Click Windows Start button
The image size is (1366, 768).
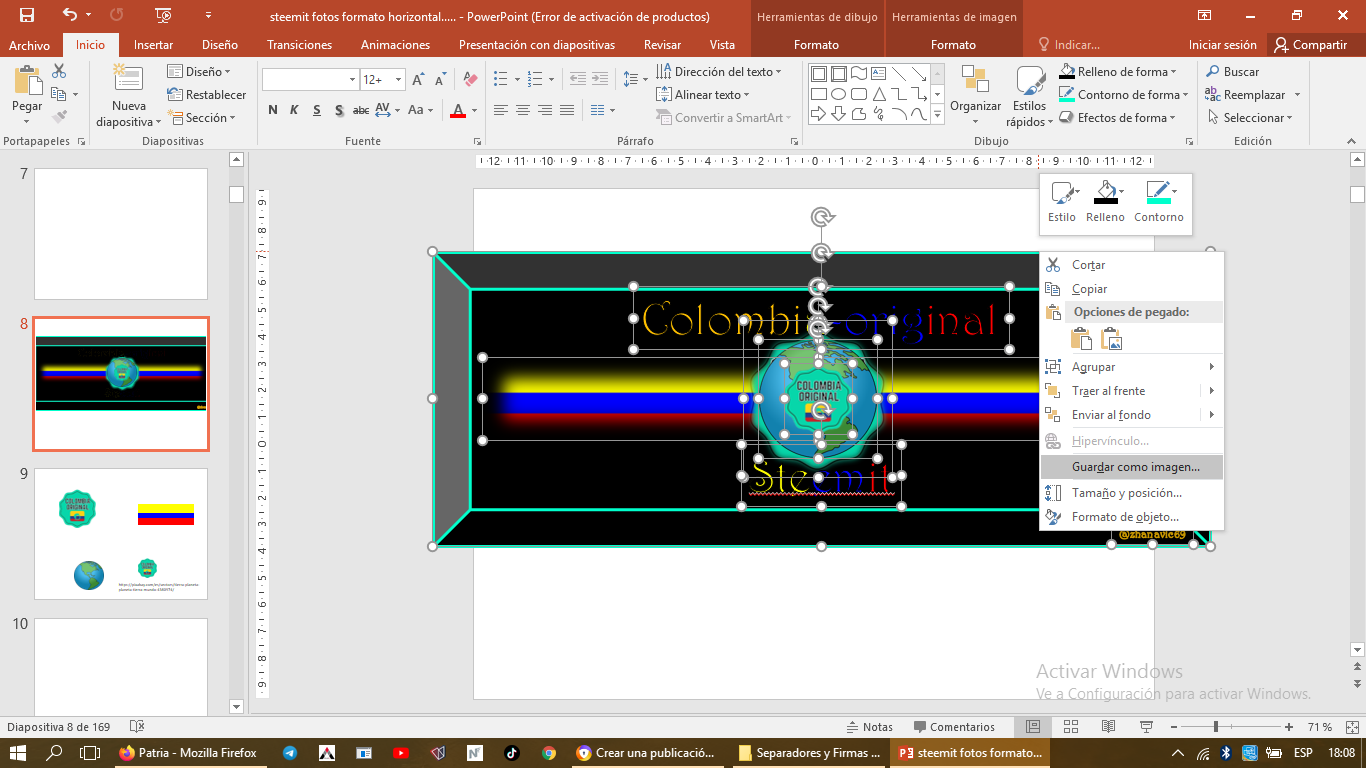tap(18, 753)
